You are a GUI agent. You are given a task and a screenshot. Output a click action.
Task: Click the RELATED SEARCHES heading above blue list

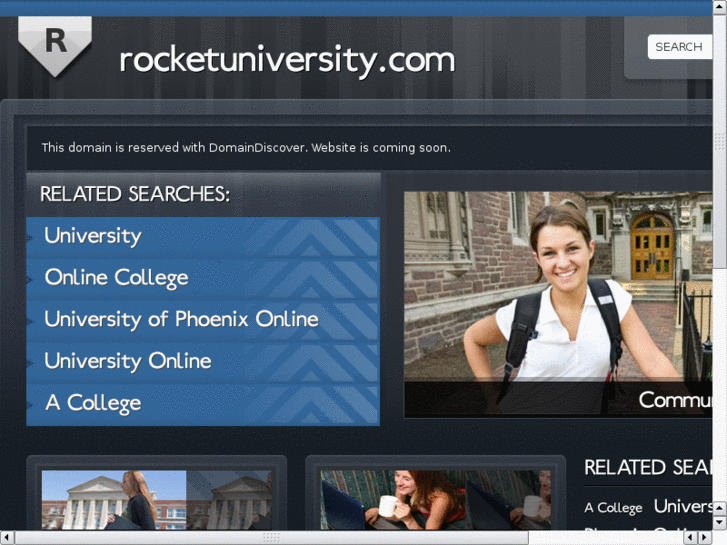tap(135, 194)
